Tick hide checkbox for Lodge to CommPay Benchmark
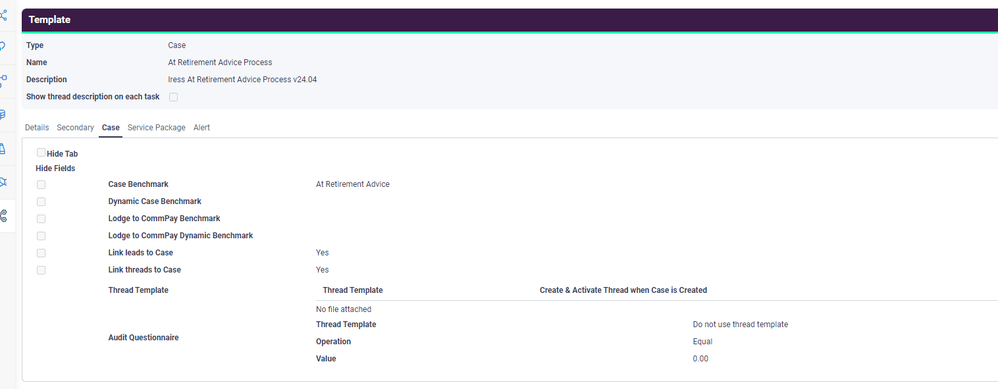Viewport: 998px width, 389px height. click(x=41, y=219)
